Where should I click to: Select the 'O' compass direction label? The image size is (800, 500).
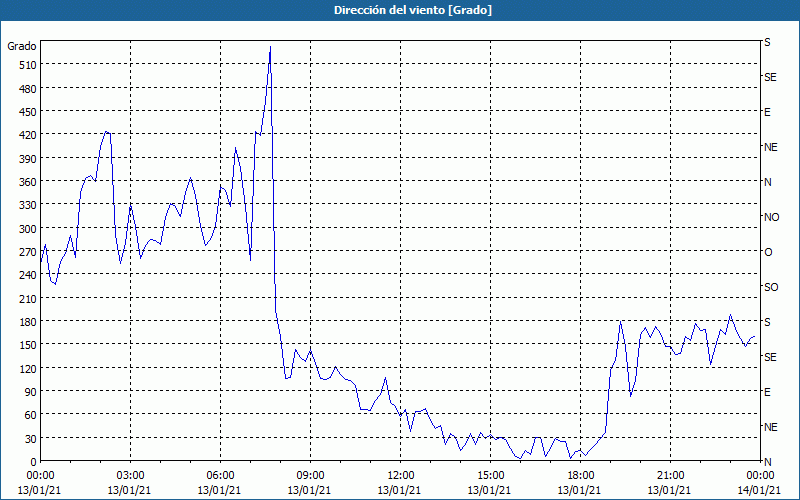coord(768,252)
